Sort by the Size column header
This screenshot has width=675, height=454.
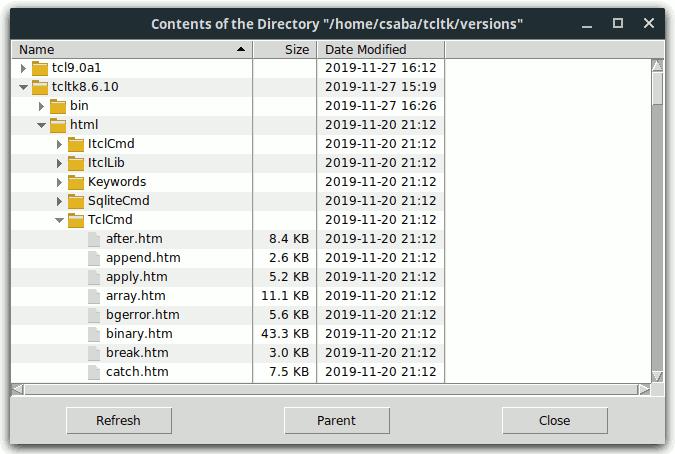click(x=285, y=49)
